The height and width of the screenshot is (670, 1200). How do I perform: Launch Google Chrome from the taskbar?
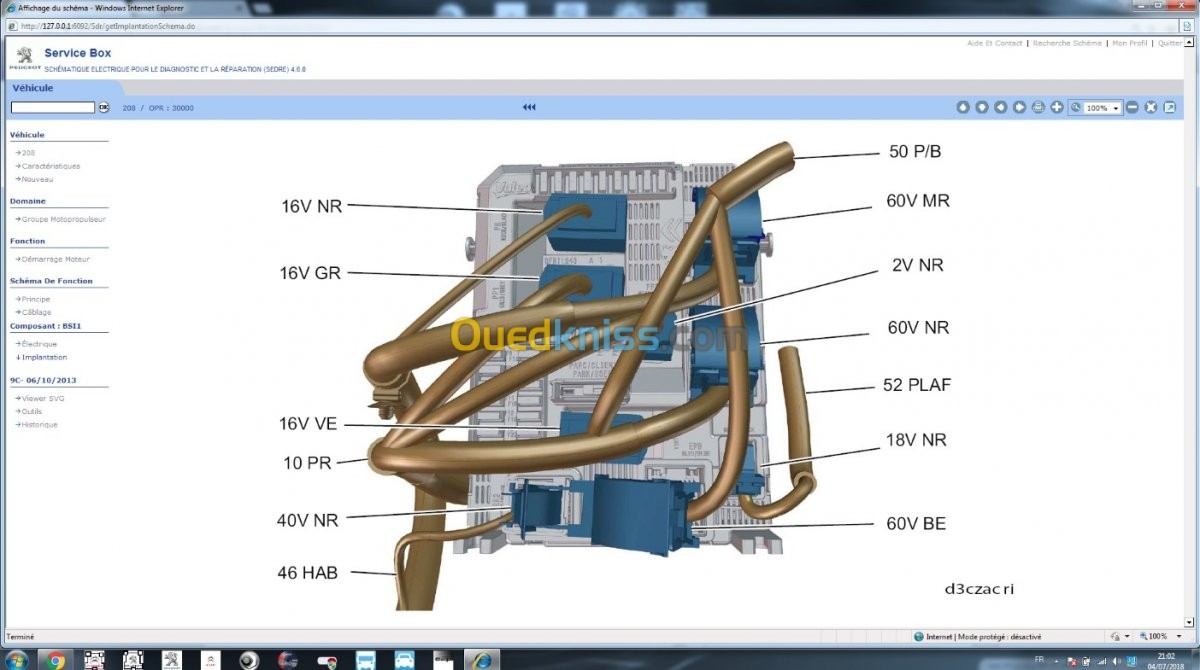54,660
